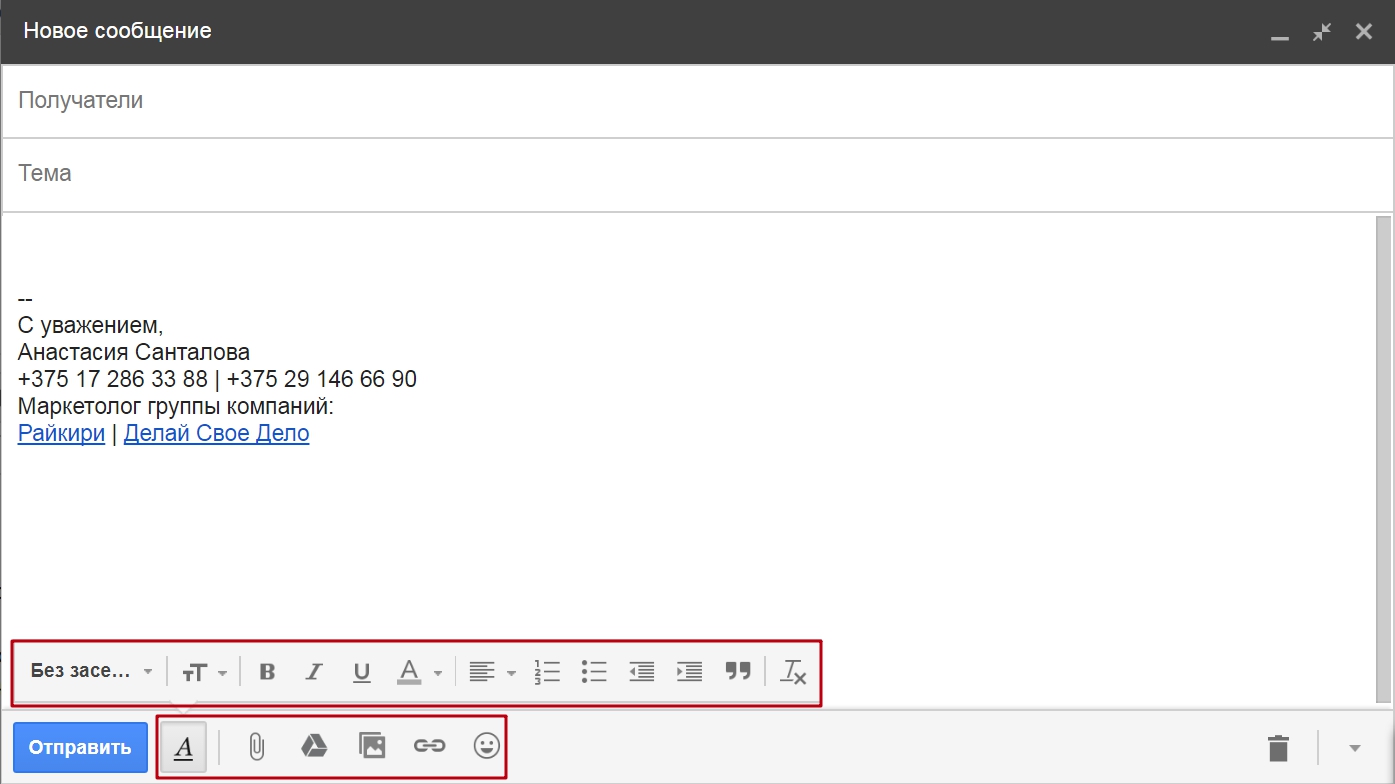This screenshot has width=1395, height=784.
Task: Open the Райкири signature link
Action: tap(61, 434)
